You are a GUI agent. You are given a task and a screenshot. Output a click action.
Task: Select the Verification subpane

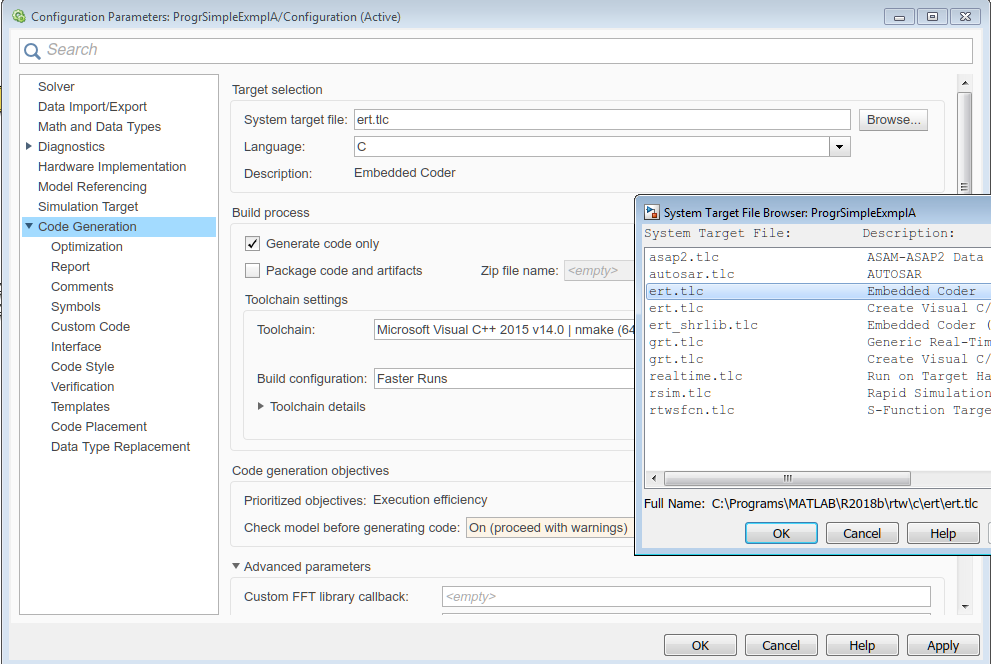tap(83, 387)
